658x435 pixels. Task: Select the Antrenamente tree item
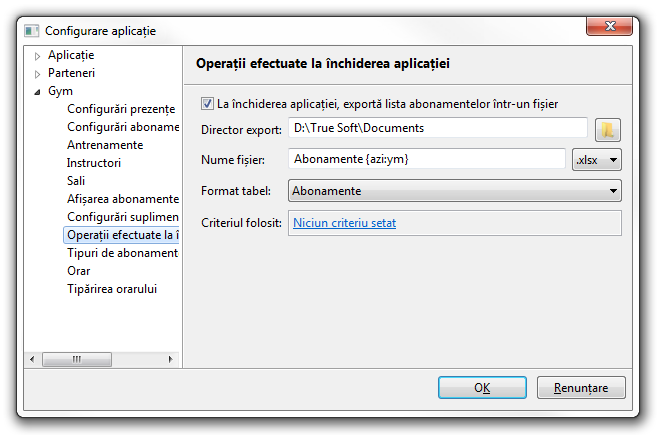pos(104,145)
